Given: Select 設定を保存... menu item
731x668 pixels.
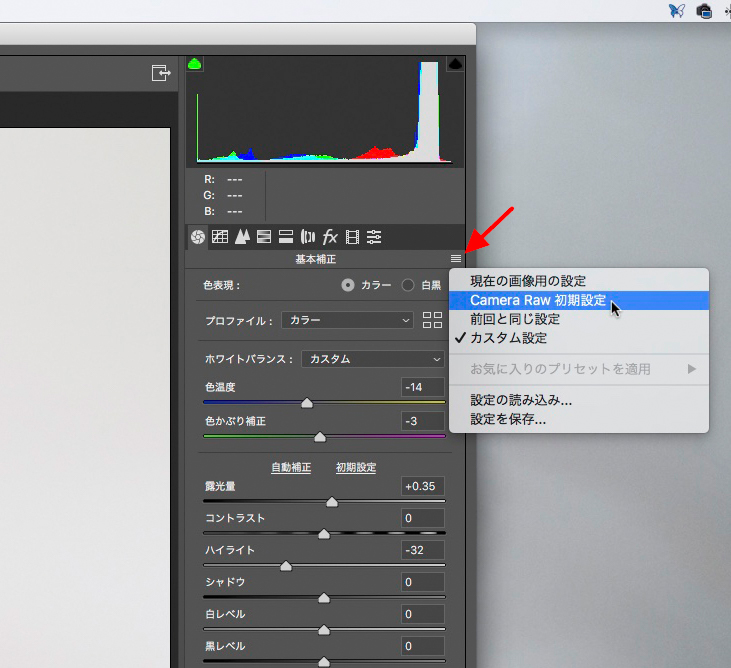Looking at the screenshot, I should pos(508,419).
